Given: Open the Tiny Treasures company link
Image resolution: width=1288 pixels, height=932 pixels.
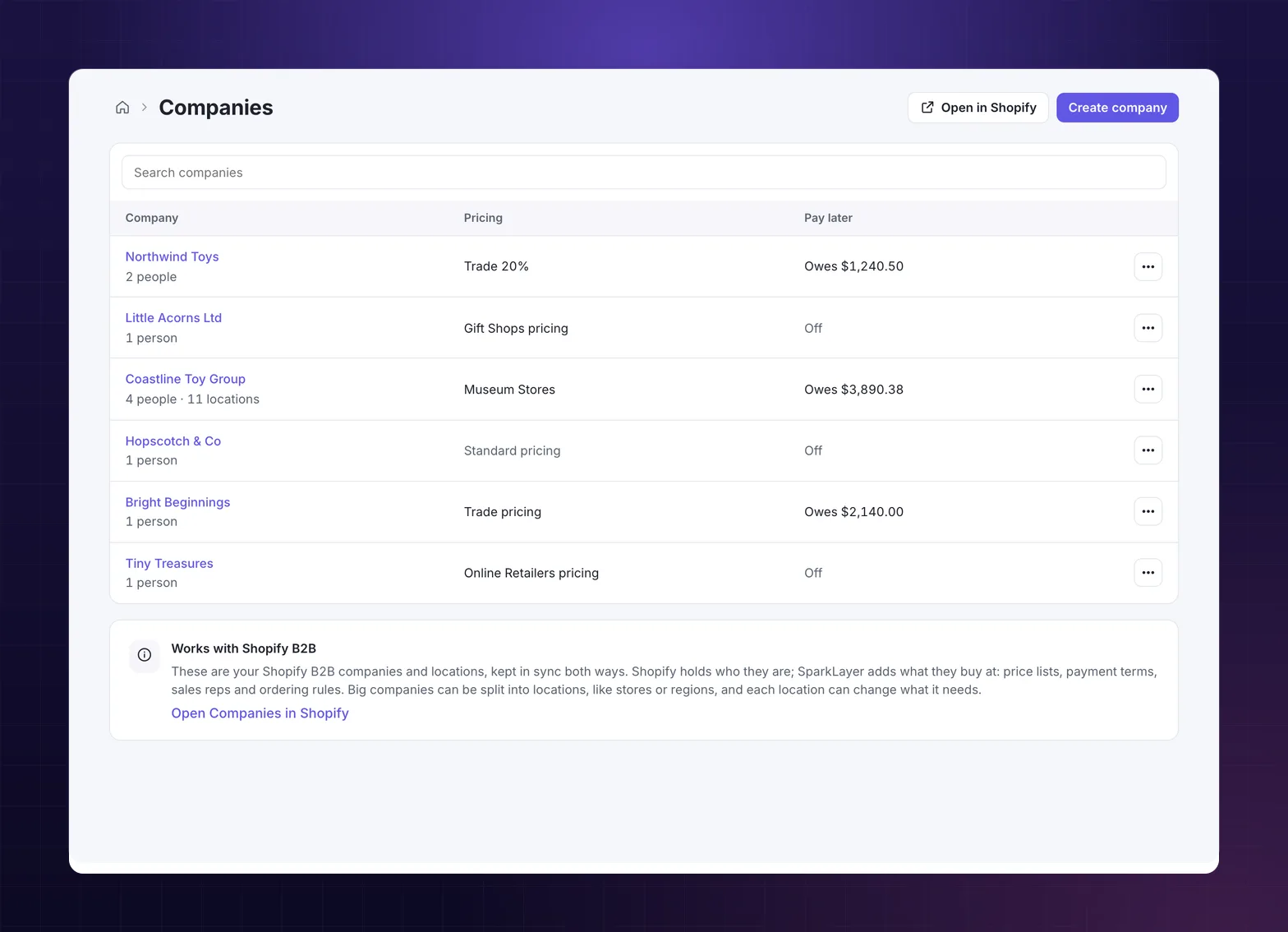Looking at the screenshot, I should [169, 563].
